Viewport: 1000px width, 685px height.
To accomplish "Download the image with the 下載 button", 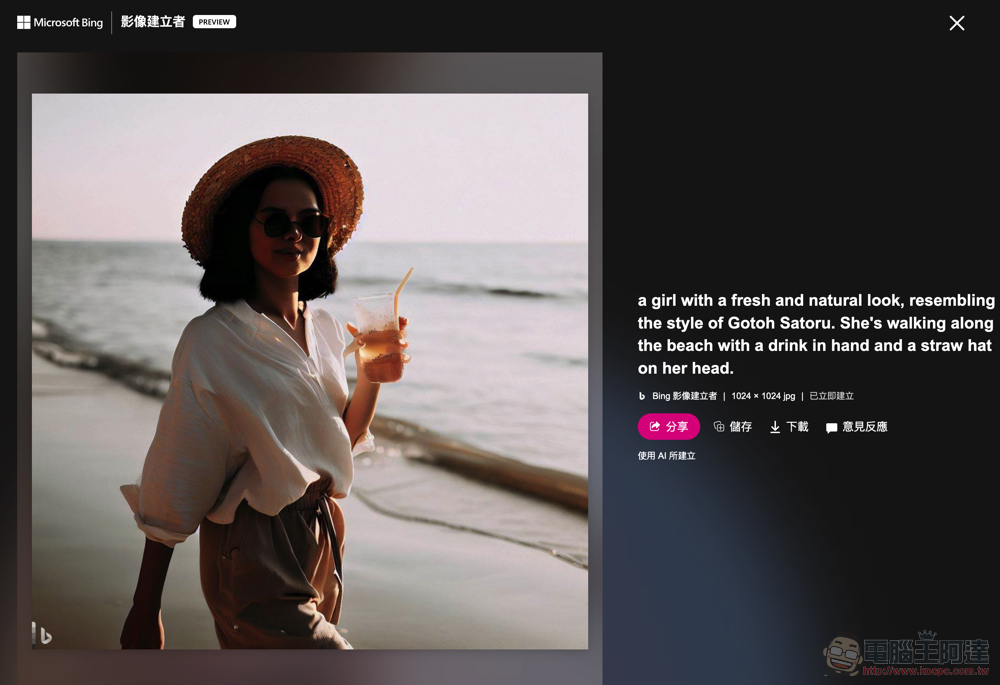I will pos(789,427).
